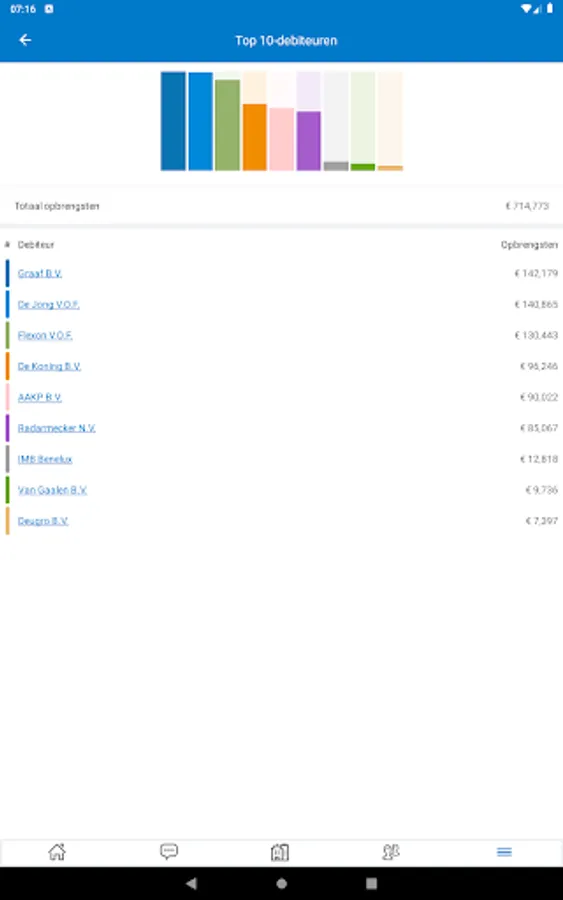
Task: Open the chat messages icon
Action: 169,852
